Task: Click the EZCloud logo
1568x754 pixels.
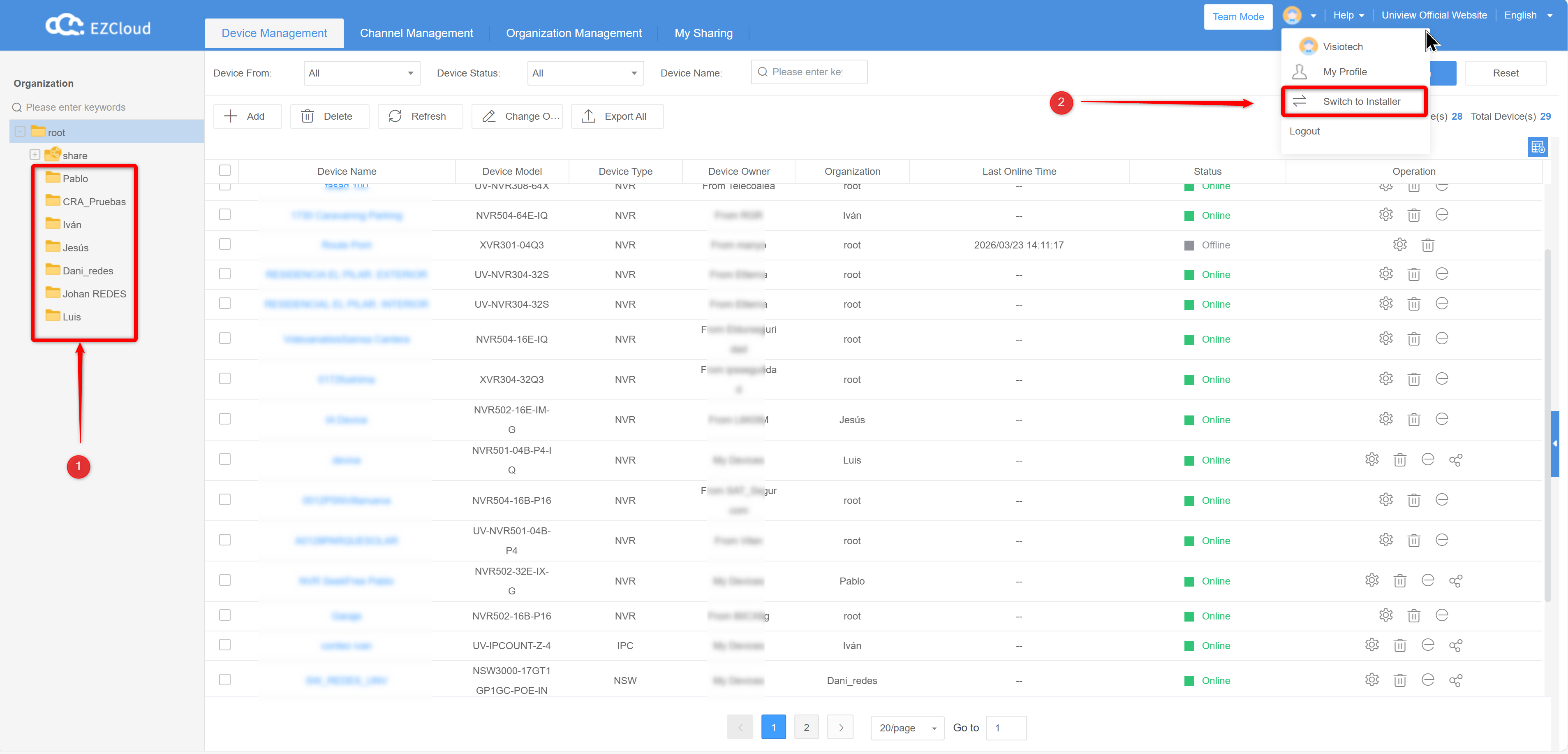Action: click(98, 26)
